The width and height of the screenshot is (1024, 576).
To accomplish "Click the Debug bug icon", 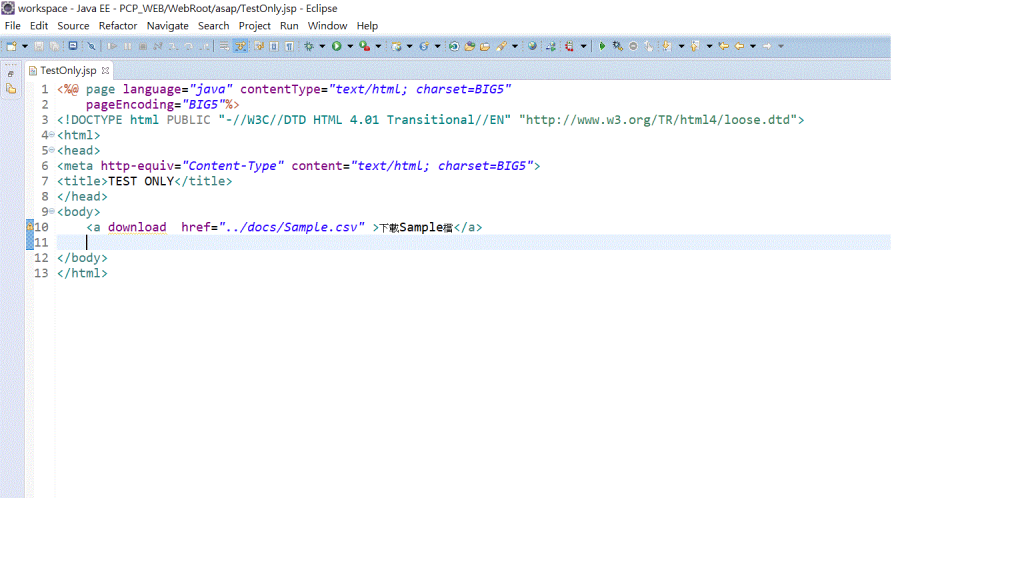I will (309, 46).
